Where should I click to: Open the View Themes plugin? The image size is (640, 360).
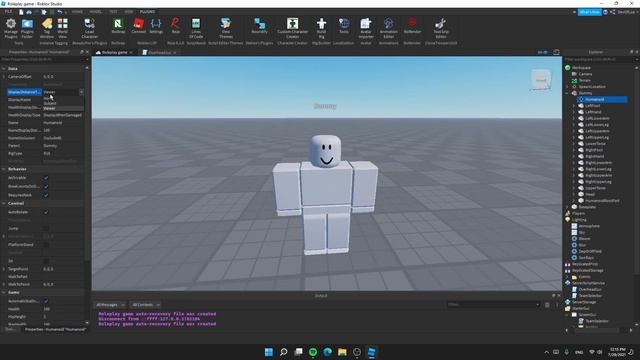226,28
